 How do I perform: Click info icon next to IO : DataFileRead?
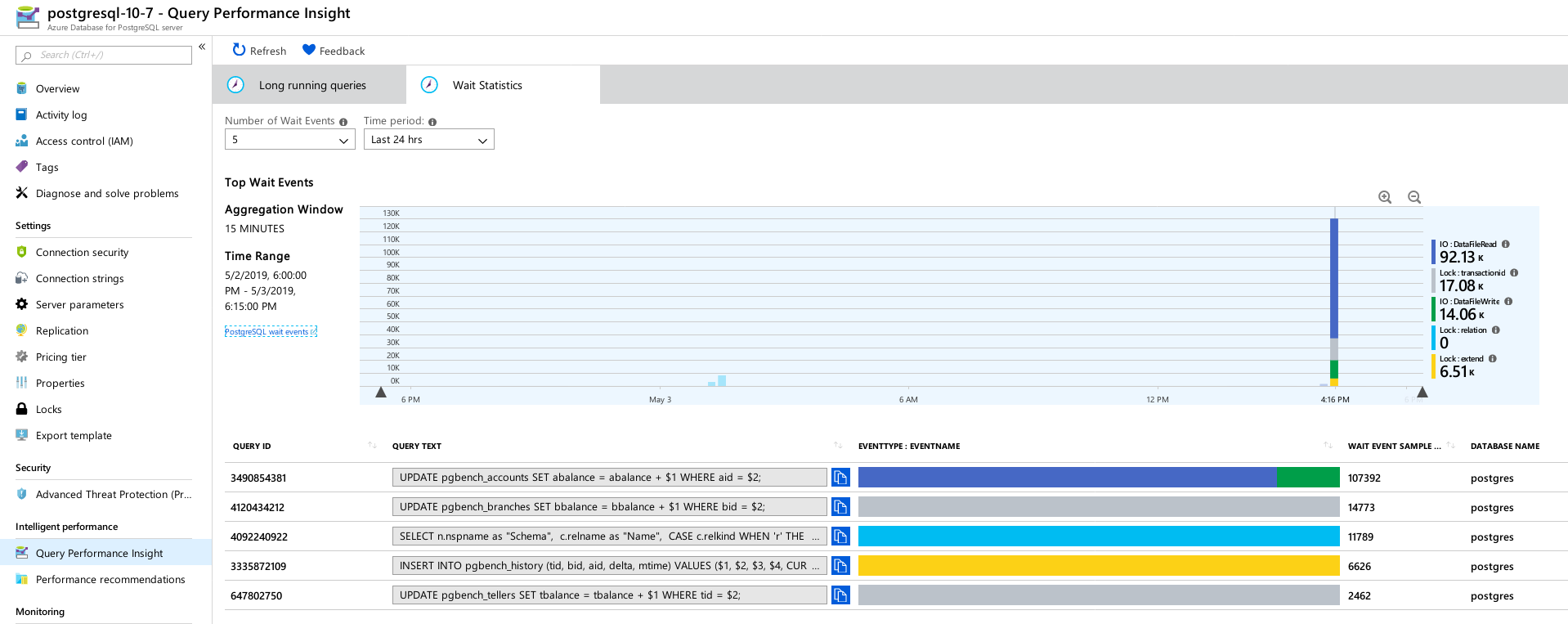tap(1506, 244)
